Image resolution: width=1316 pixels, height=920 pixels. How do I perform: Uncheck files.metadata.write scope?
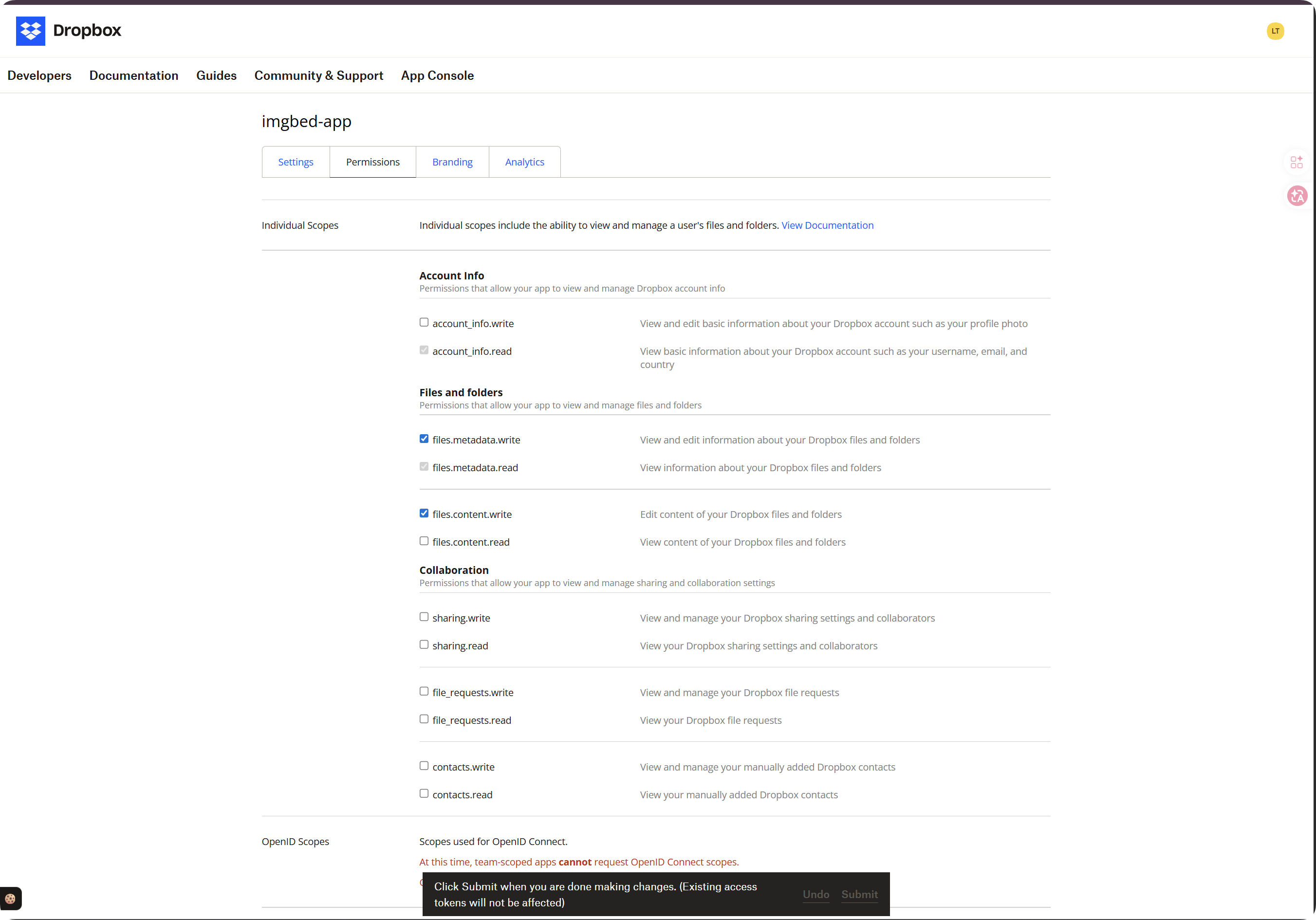point(424,439)
